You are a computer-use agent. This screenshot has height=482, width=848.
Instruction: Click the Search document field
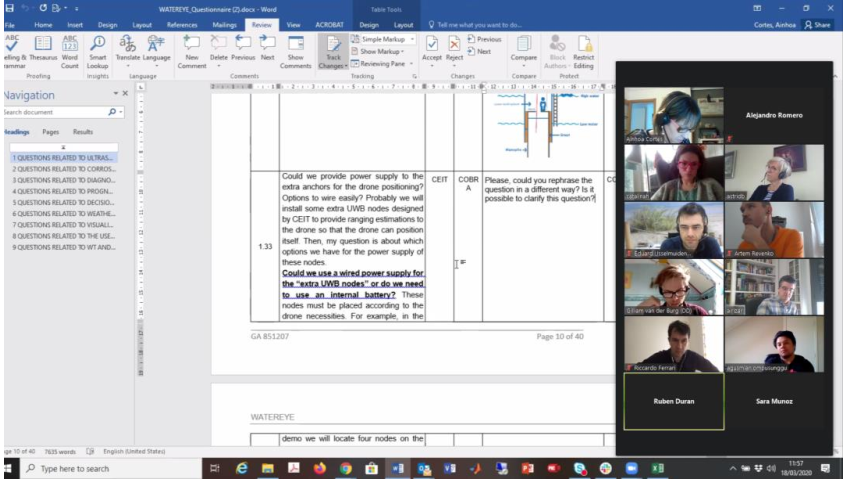55,112
